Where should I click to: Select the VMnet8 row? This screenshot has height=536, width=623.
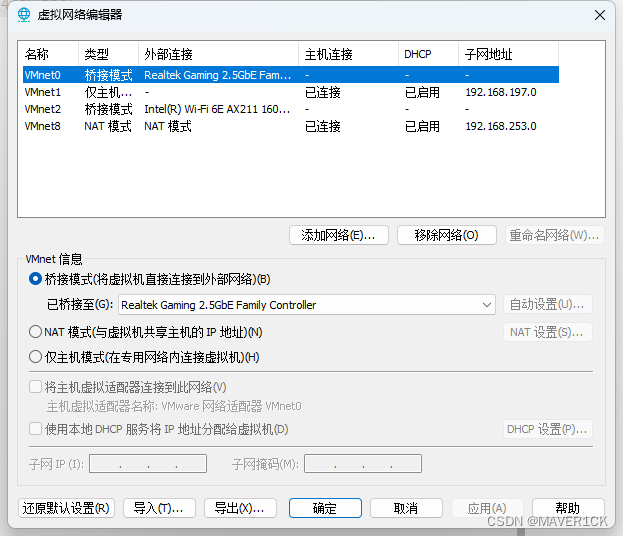pos(291,126)
